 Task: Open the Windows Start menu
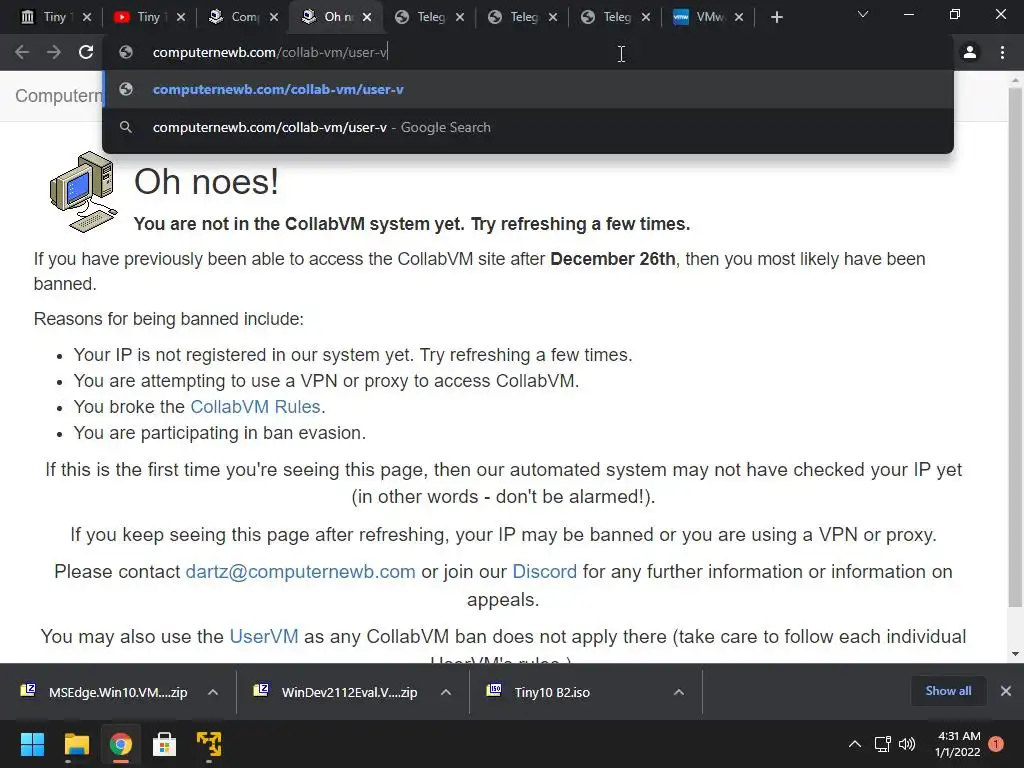(x=32, y=744)
